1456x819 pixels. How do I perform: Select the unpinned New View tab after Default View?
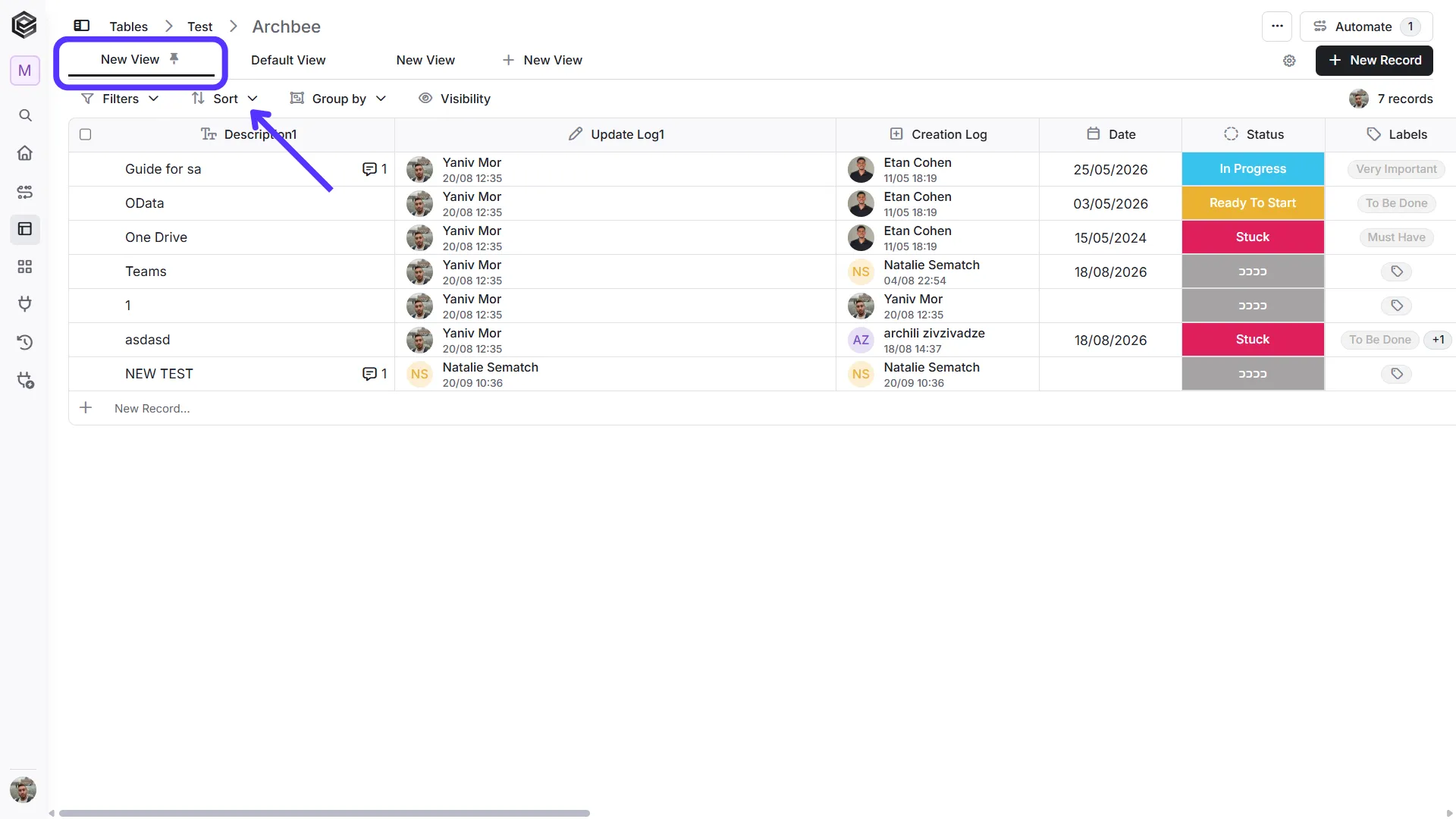click(425, 60)
